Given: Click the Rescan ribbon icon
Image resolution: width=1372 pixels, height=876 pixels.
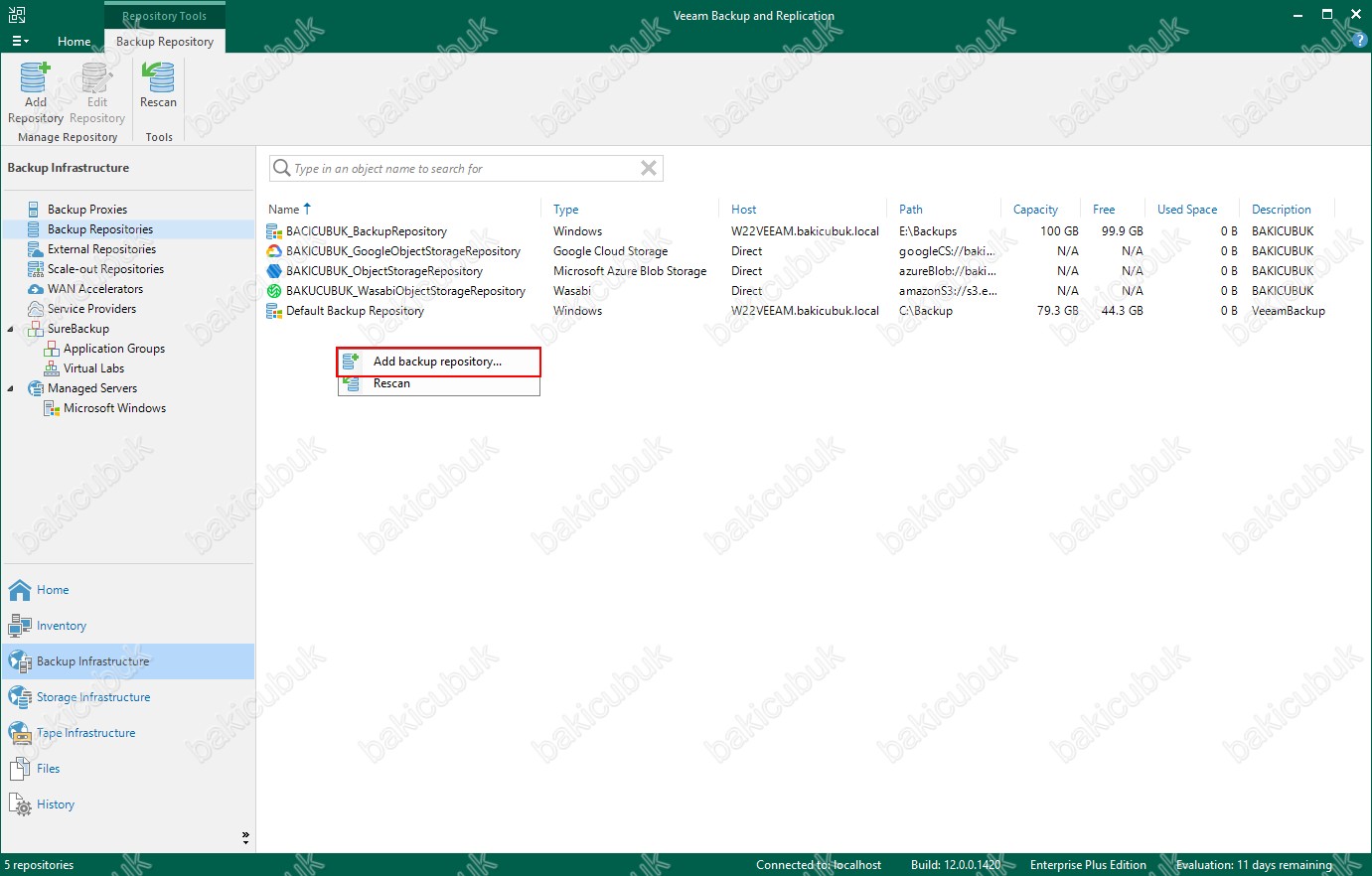Looking at the screenshot, I should pyautogui.click(x=158, y=77).
